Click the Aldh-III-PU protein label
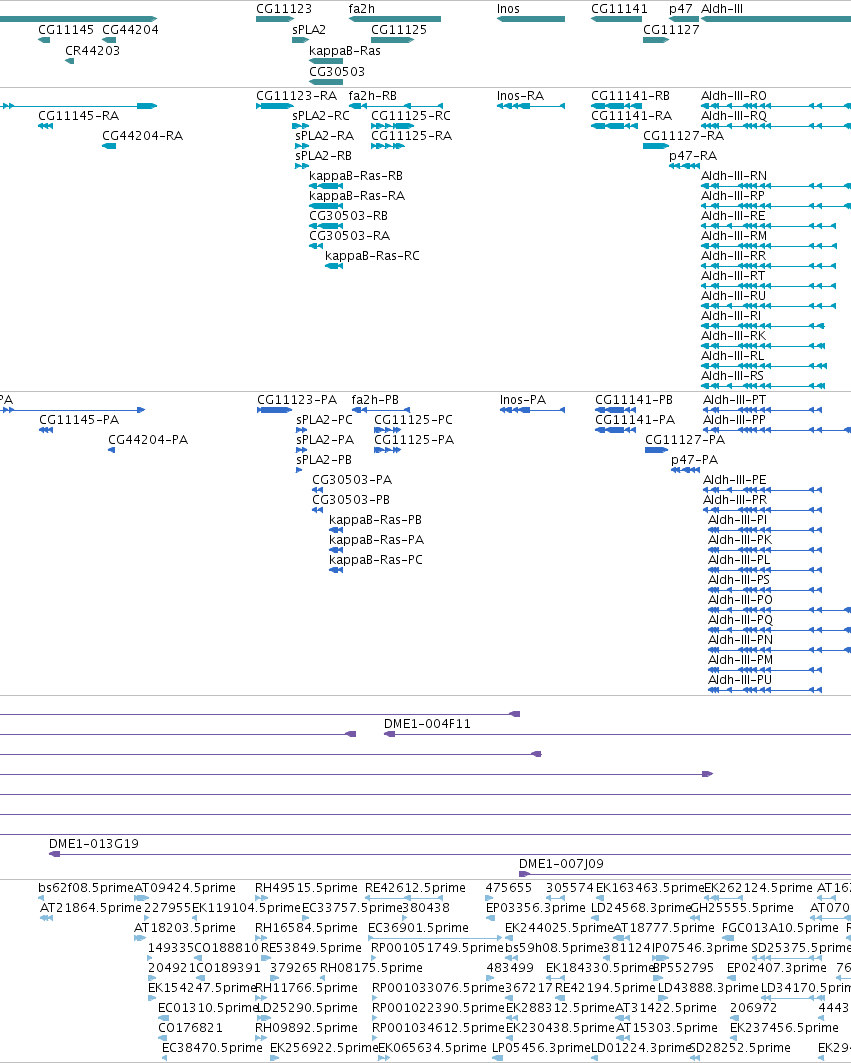 coord(740,680)
